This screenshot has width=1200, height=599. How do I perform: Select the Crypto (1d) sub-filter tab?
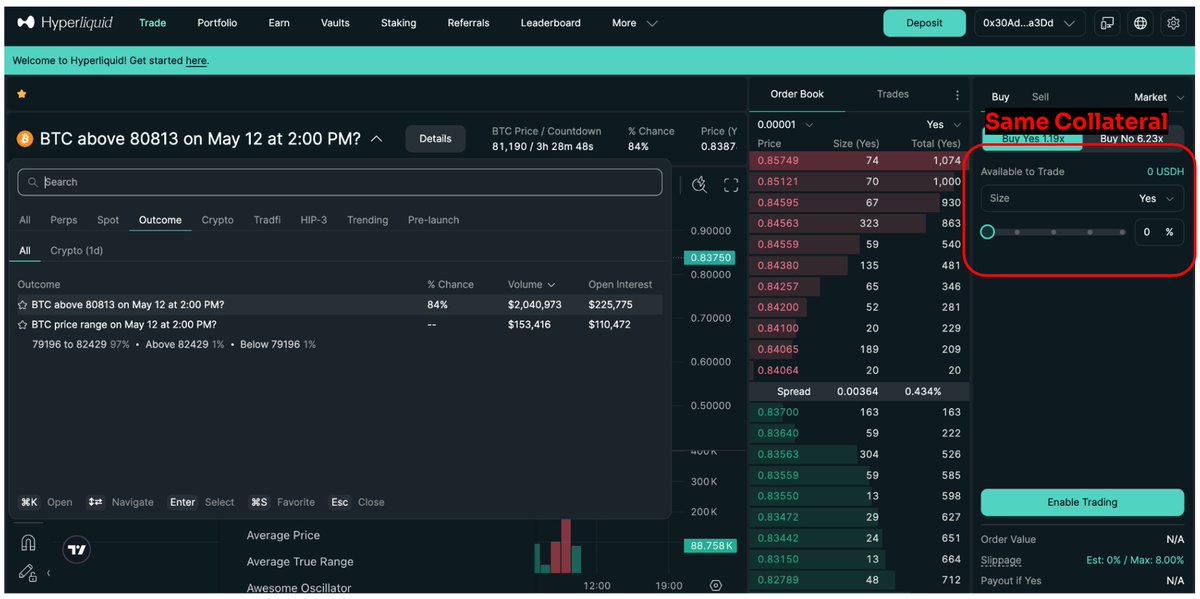[x=76, y=251]
